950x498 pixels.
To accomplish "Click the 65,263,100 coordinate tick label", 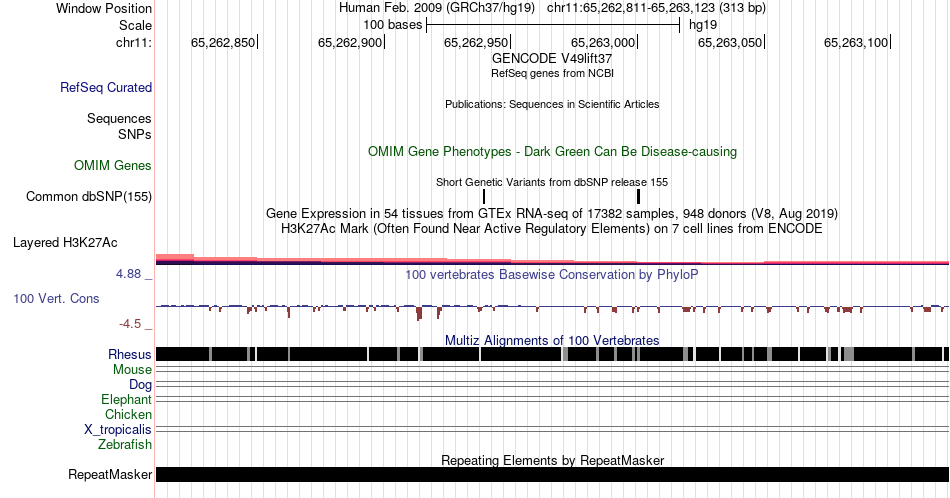I will pos(856,42).
